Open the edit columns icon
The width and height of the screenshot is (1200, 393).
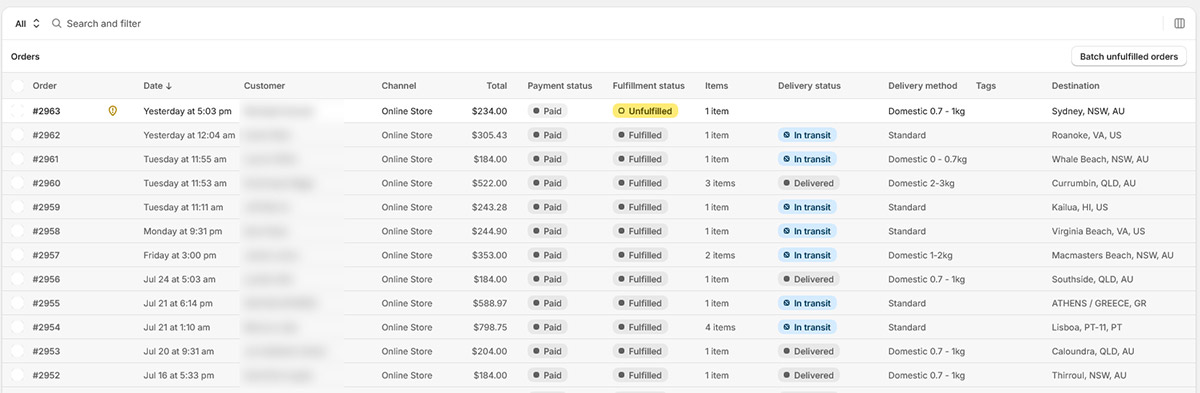[x=1179, y=23]
